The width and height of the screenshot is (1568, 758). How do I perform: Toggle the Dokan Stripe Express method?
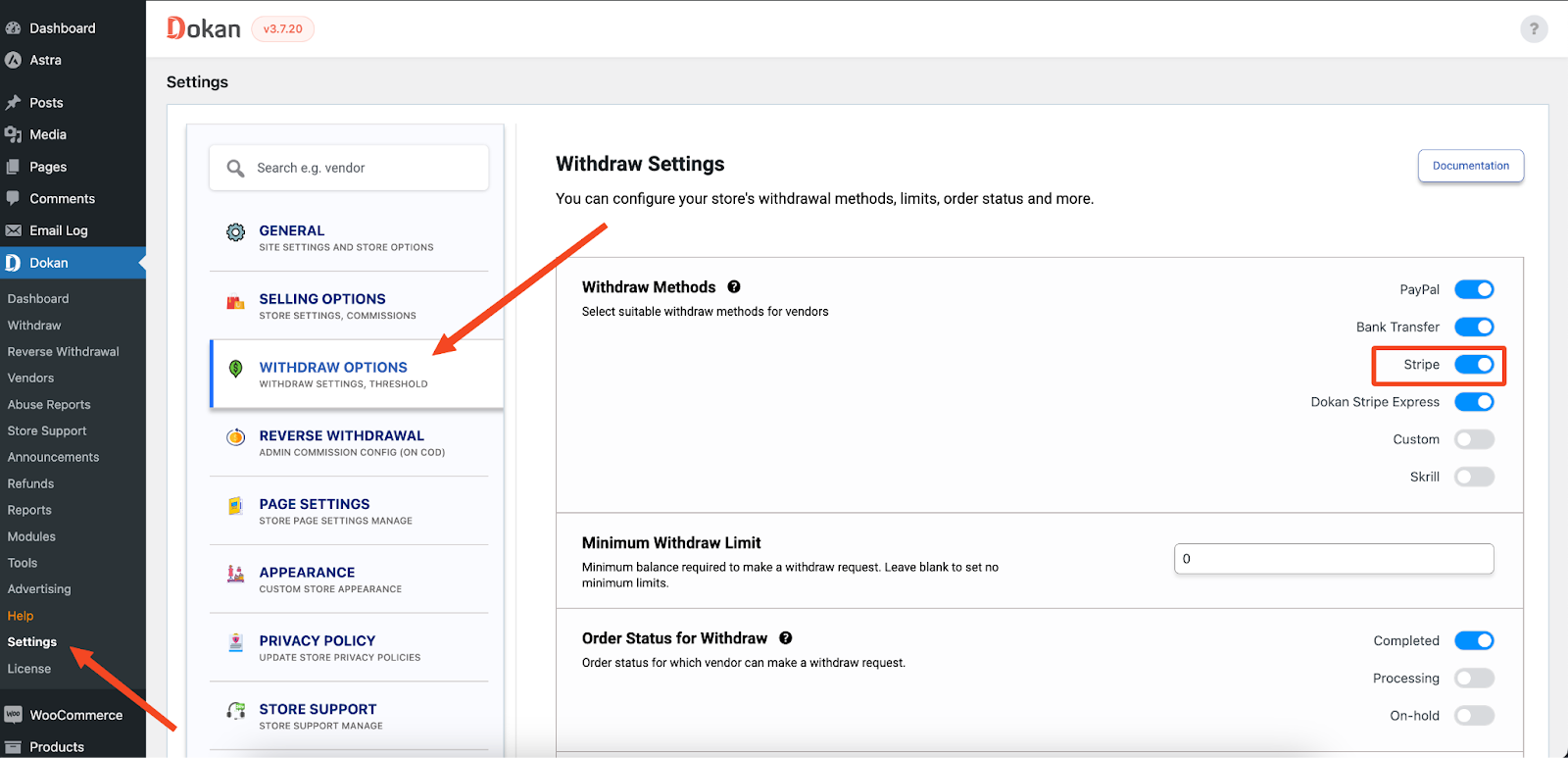[x=1474, y=402]
